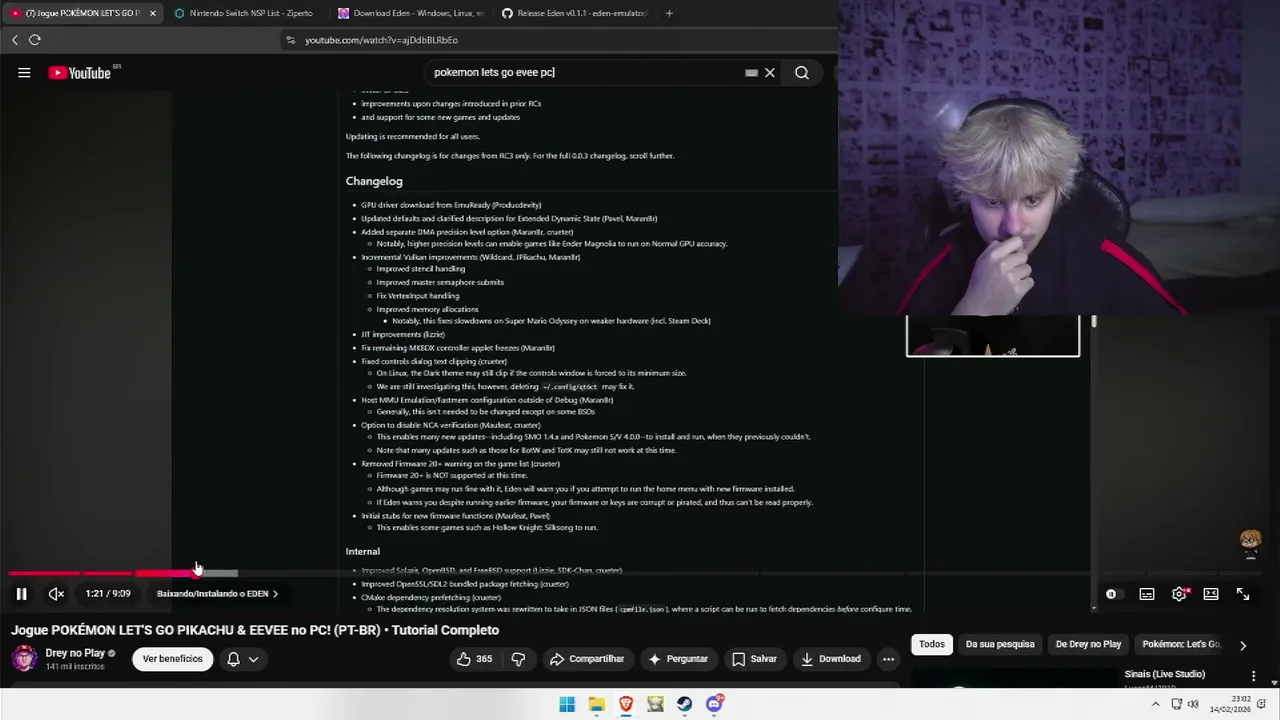
Task: Unmute the video with the speaker icon
Action: 57,594
